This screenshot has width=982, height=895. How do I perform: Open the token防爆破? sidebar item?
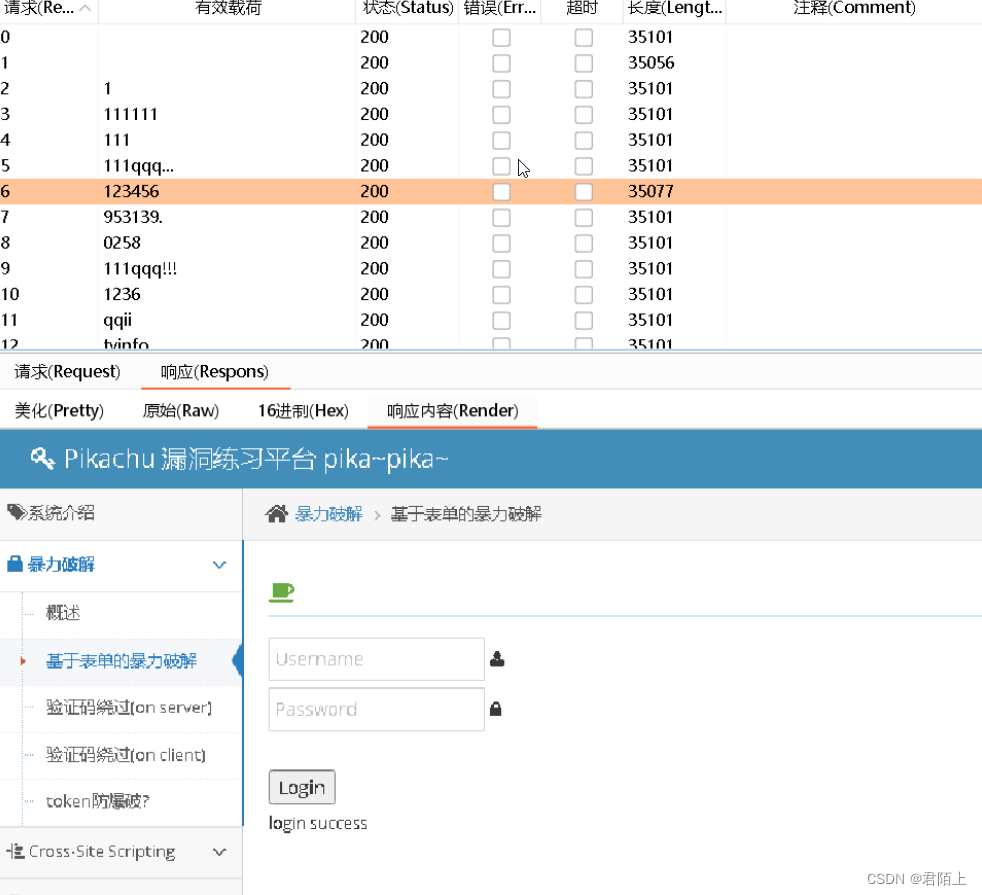pos(98,802)
